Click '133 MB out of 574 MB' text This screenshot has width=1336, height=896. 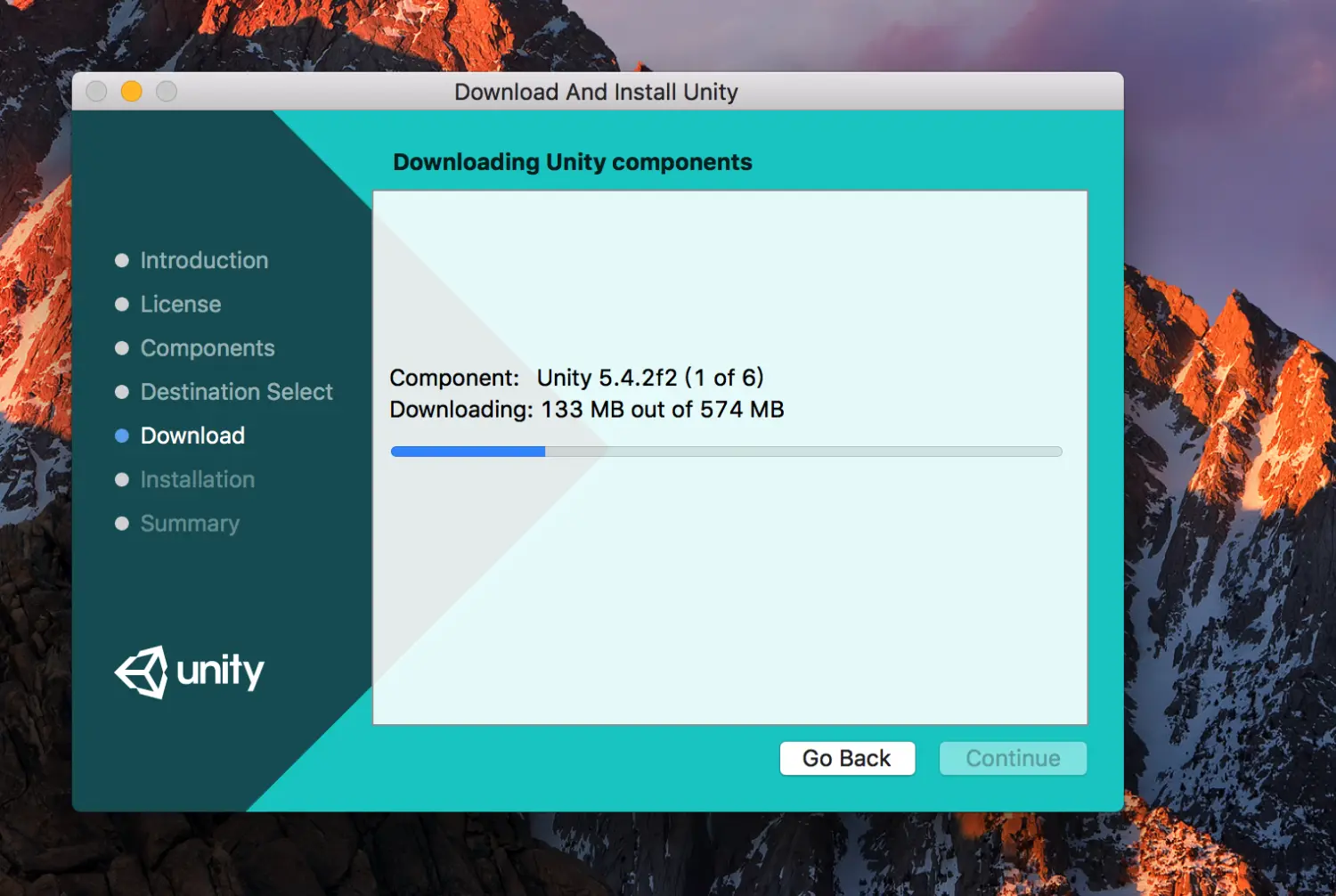663,410
